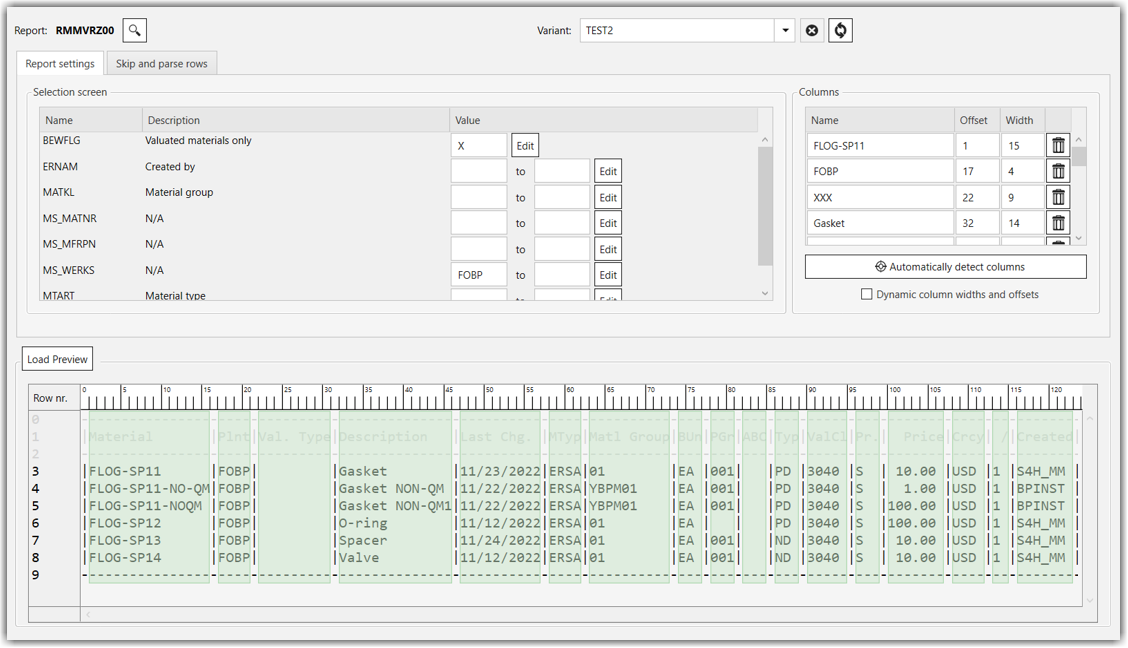The image size is (1128, 648).
Task: Click the ERNAM from-value input field
Action: 479,171
